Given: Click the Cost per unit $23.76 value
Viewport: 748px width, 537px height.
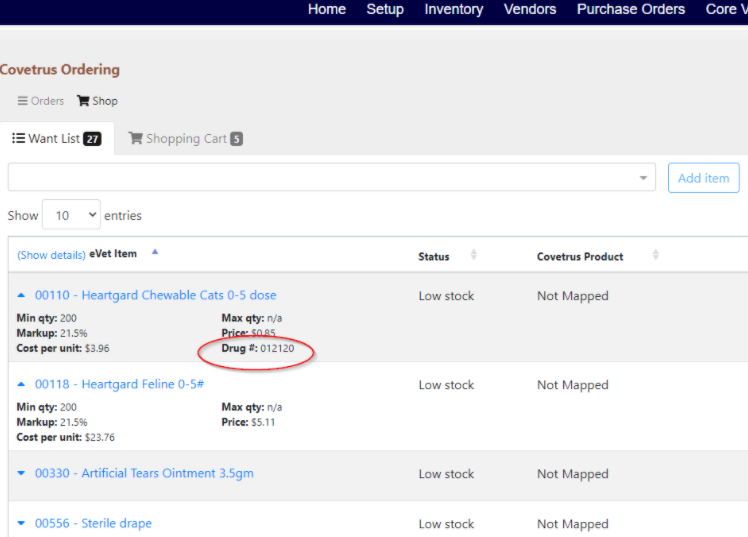Looking at the screenshot, I should click(x=100, y=437).
